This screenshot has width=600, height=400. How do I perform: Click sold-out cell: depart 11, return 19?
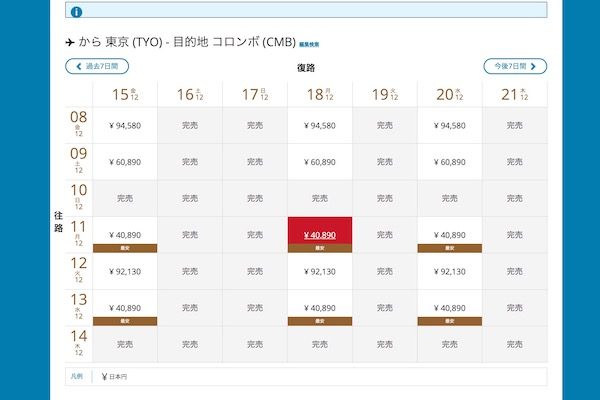(385, 235)
